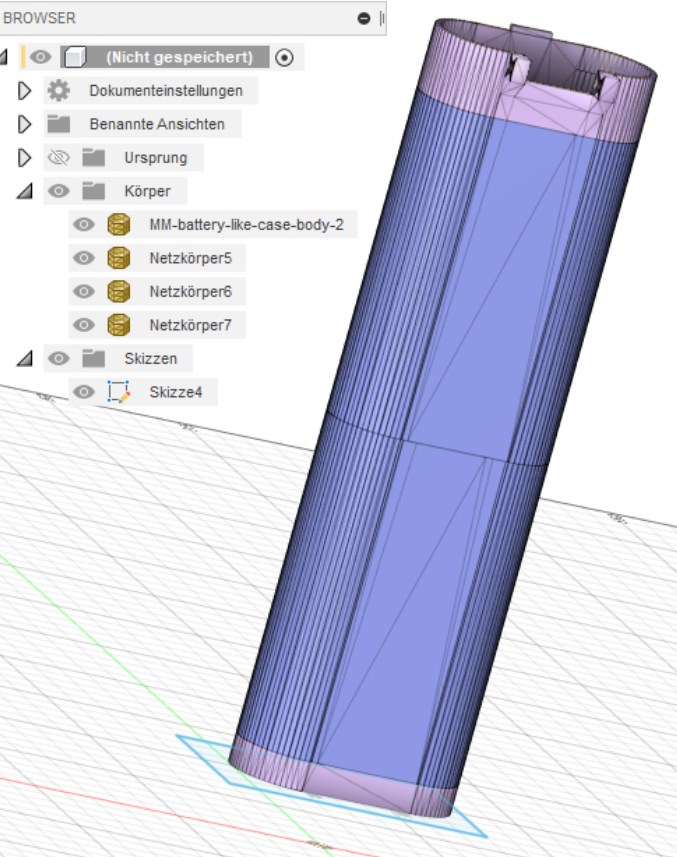Collapse the Körper folder
The width and height of the screenshot is (677, 857).
[24, 191]
